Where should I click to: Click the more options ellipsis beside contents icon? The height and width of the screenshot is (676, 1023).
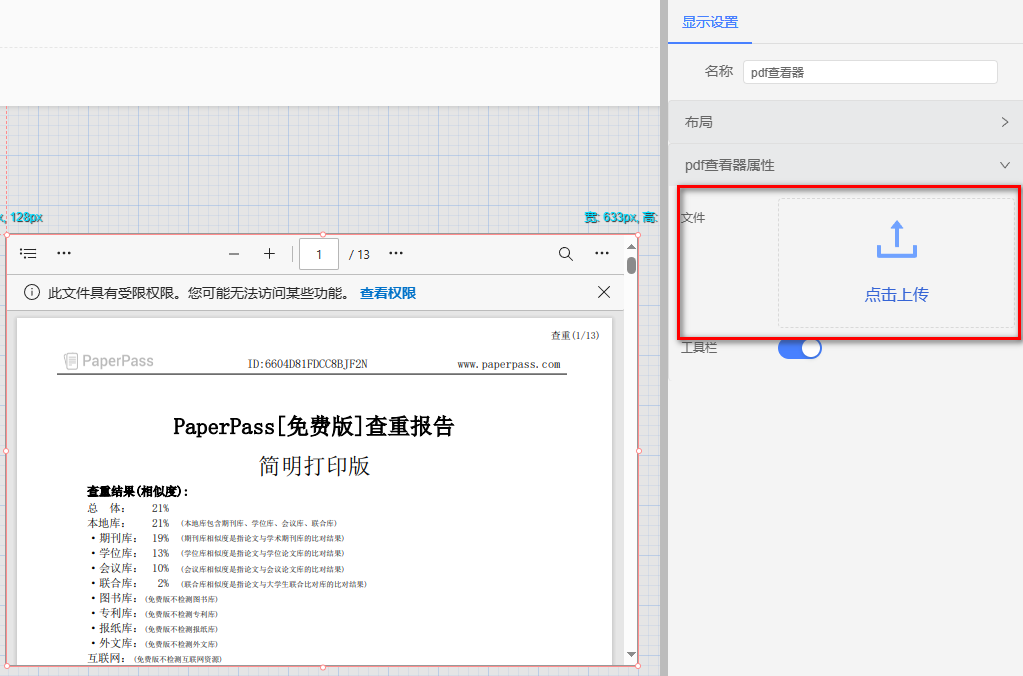coord(64,253)
